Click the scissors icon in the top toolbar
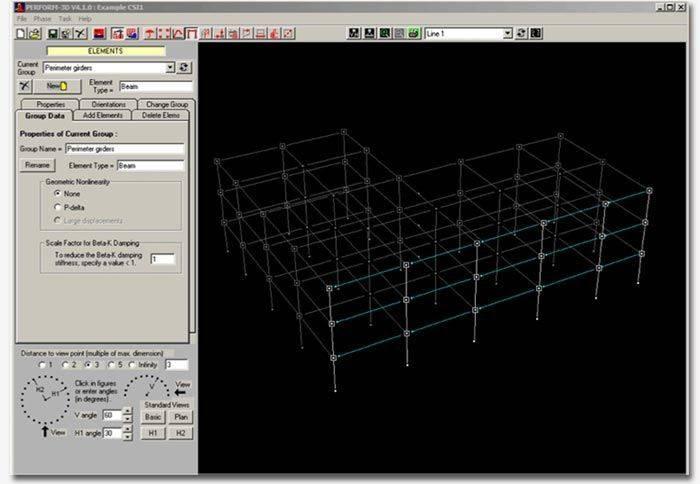The width and height of the screenshot is (700, 484). (x=80, y=33)
